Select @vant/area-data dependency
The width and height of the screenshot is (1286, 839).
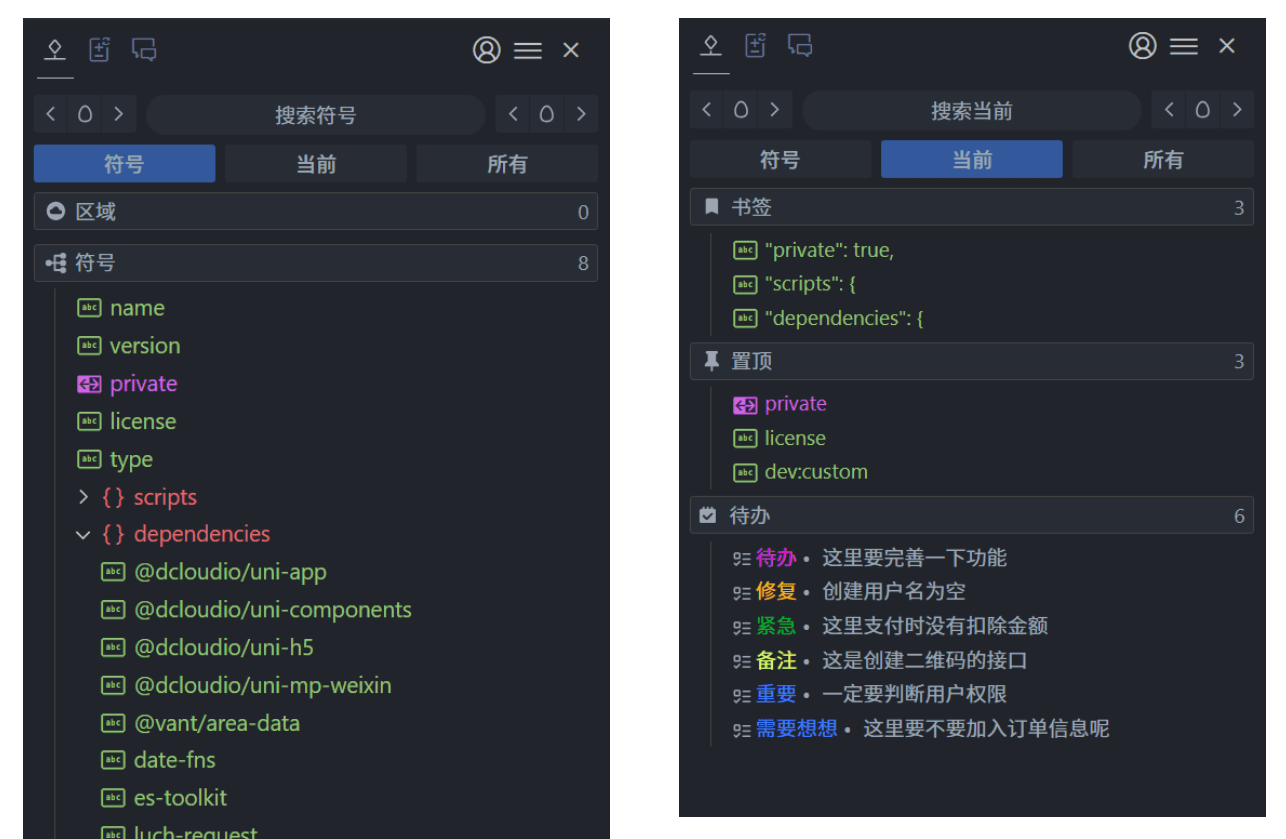pos(217,723)
